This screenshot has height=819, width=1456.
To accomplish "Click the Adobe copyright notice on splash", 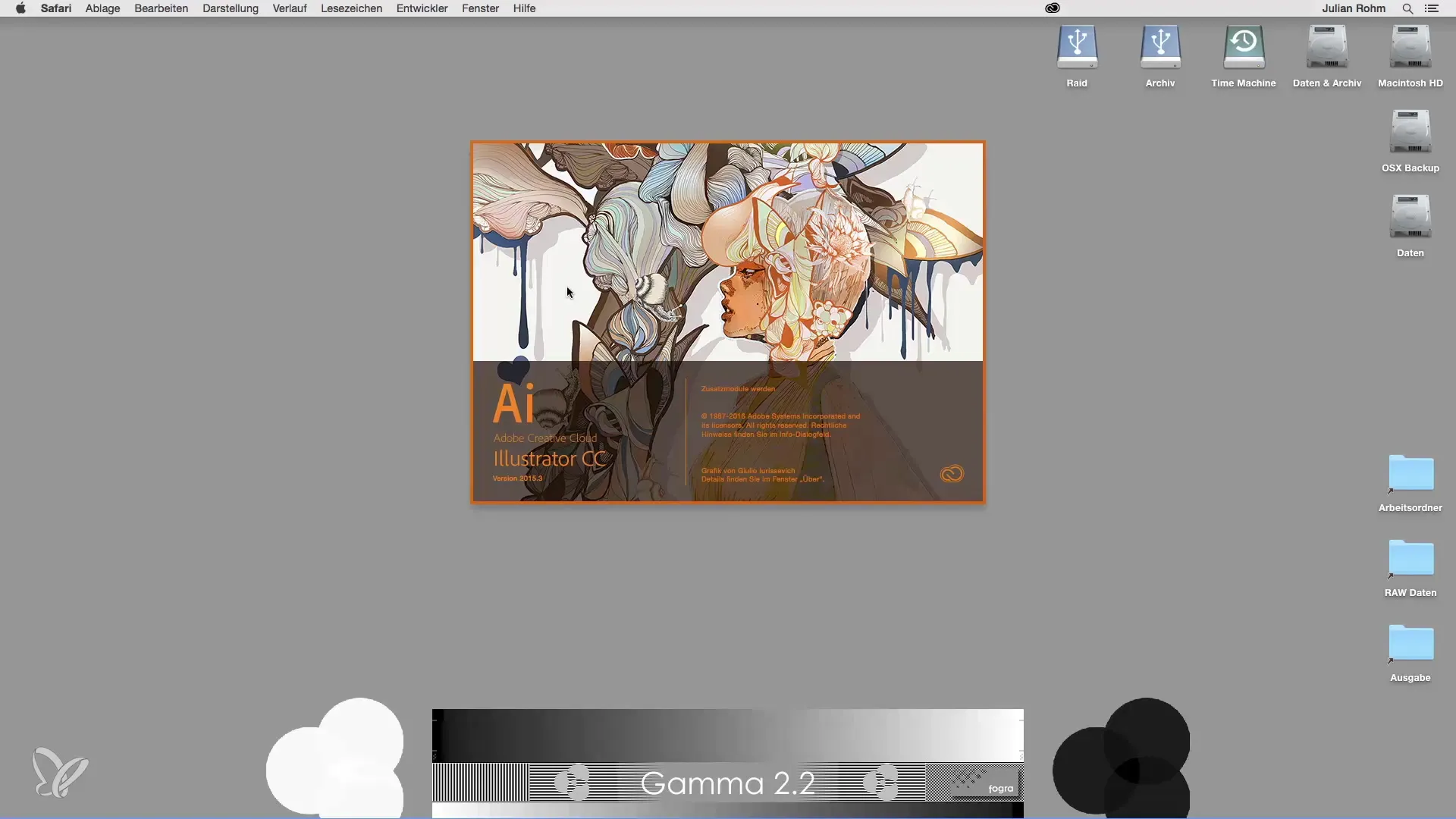I will tap(780, 425).
